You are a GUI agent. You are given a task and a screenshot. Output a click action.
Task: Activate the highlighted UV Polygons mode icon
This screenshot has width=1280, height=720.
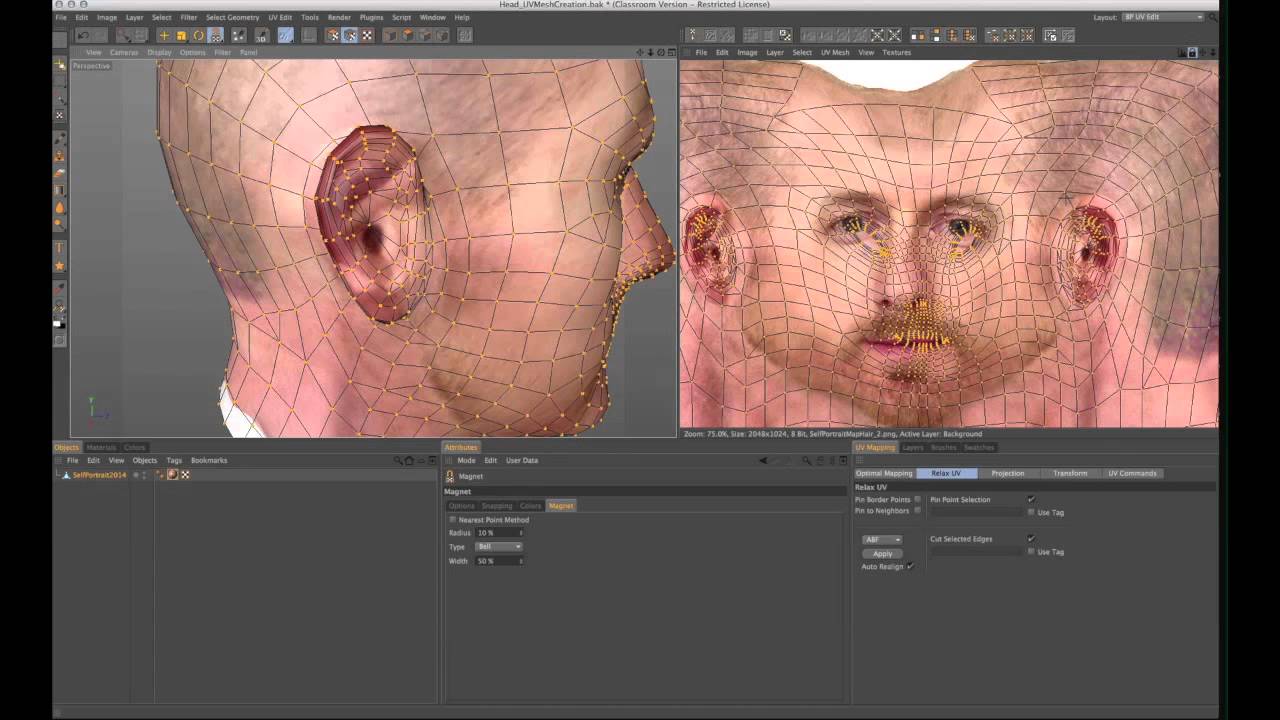(350, 36)
